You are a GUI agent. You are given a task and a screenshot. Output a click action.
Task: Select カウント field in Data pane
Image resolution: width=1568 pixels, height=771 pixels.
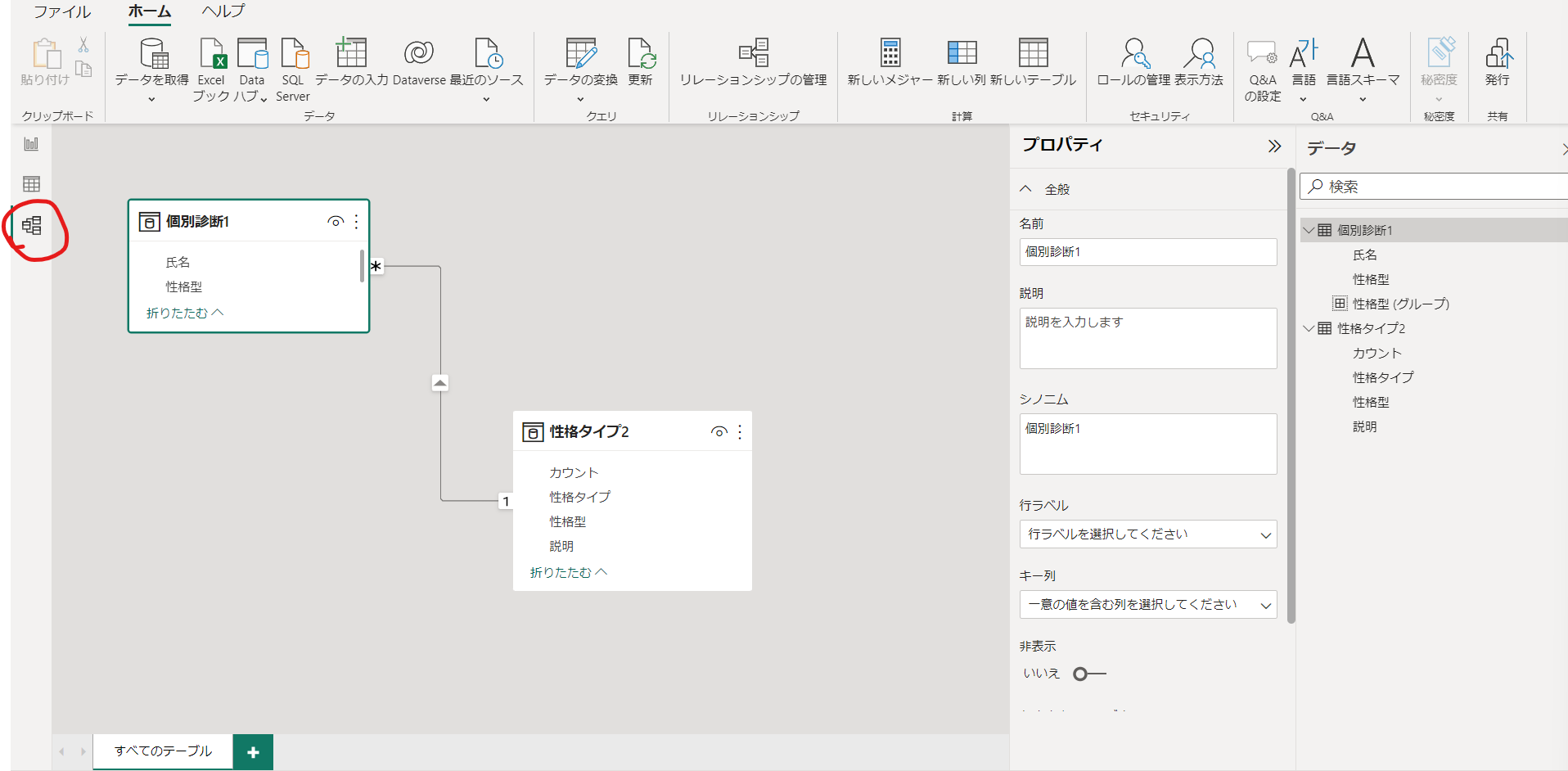(x=1377, y=354)
